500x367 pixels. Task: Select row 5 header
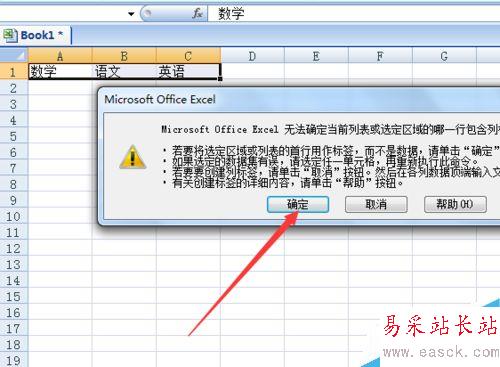(x=14, y=136)
